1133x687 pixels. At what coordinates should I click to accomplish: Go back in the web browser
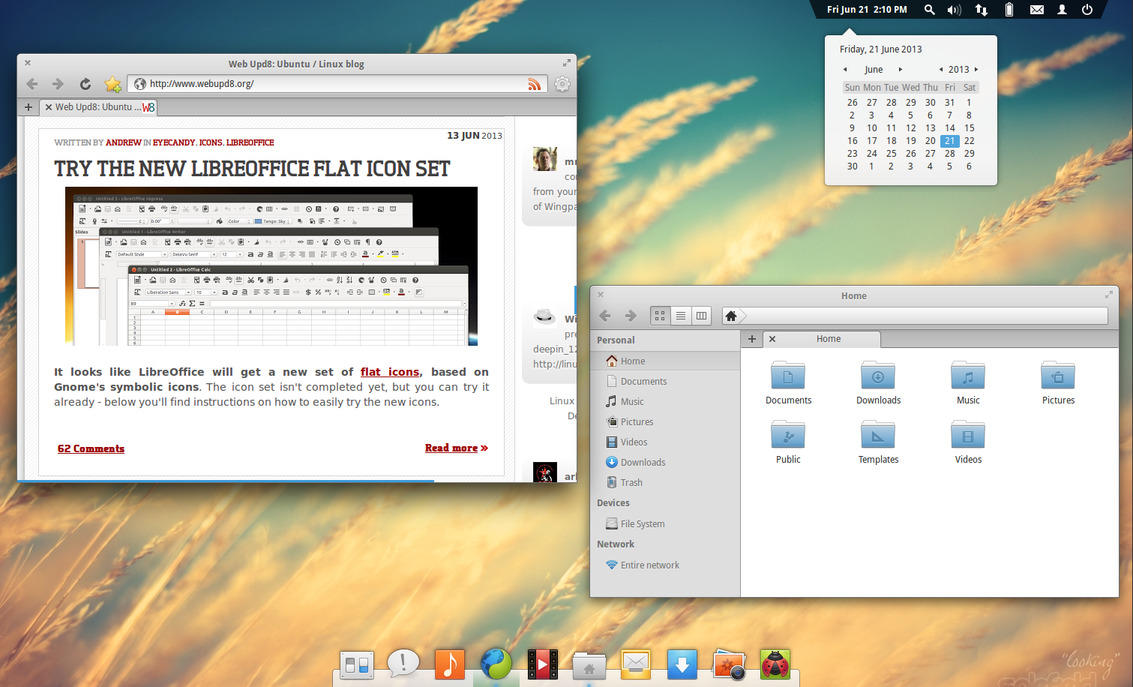(33, 84)
